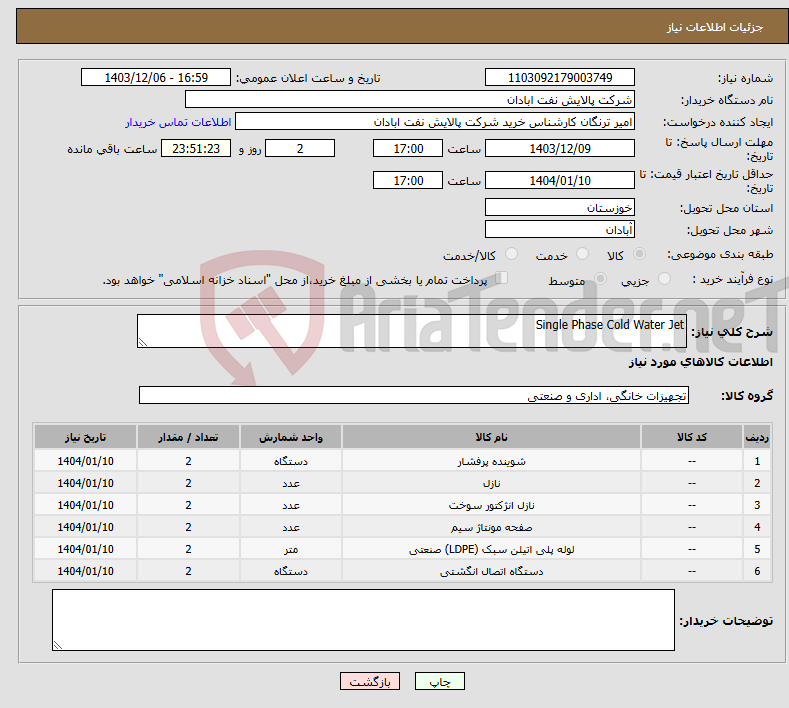Select the کالا/خدمت radio button

point(511,254)
